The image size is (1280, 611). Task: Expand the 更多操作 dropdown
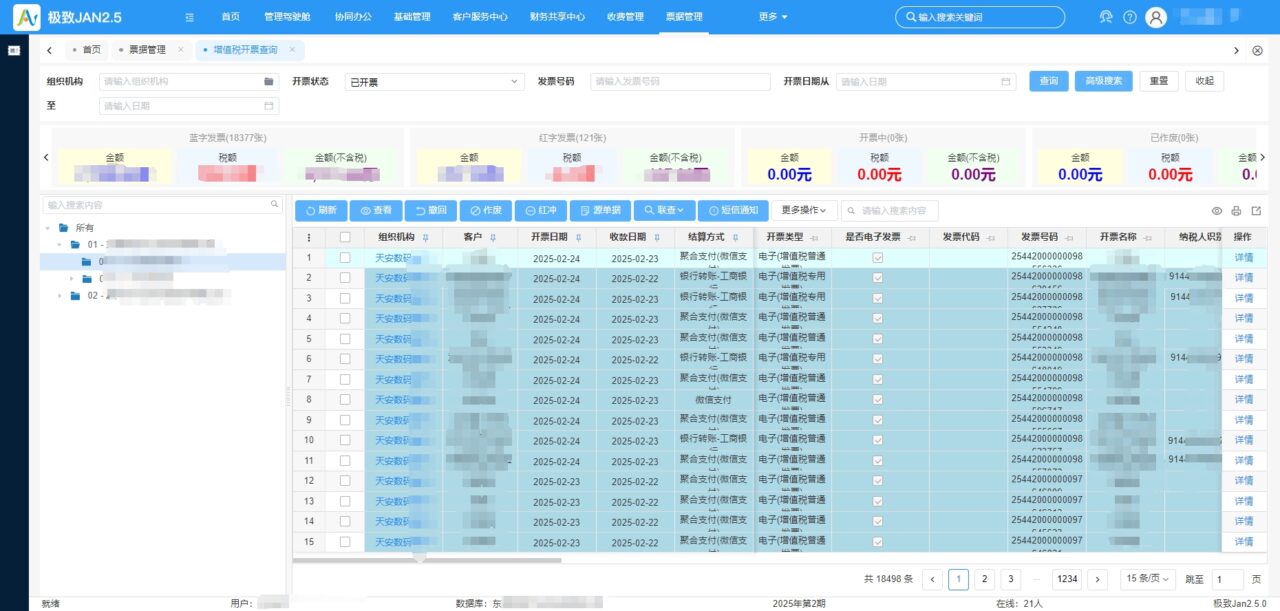coord(804,211)
